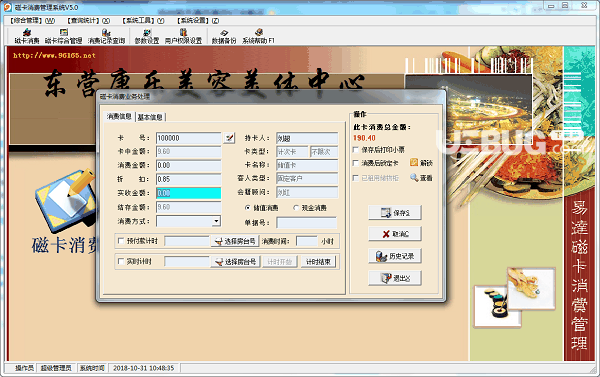600x377 pixels.
Task: Open 消费记录查询 toolbar icon
Action: [x=106, y=36]
